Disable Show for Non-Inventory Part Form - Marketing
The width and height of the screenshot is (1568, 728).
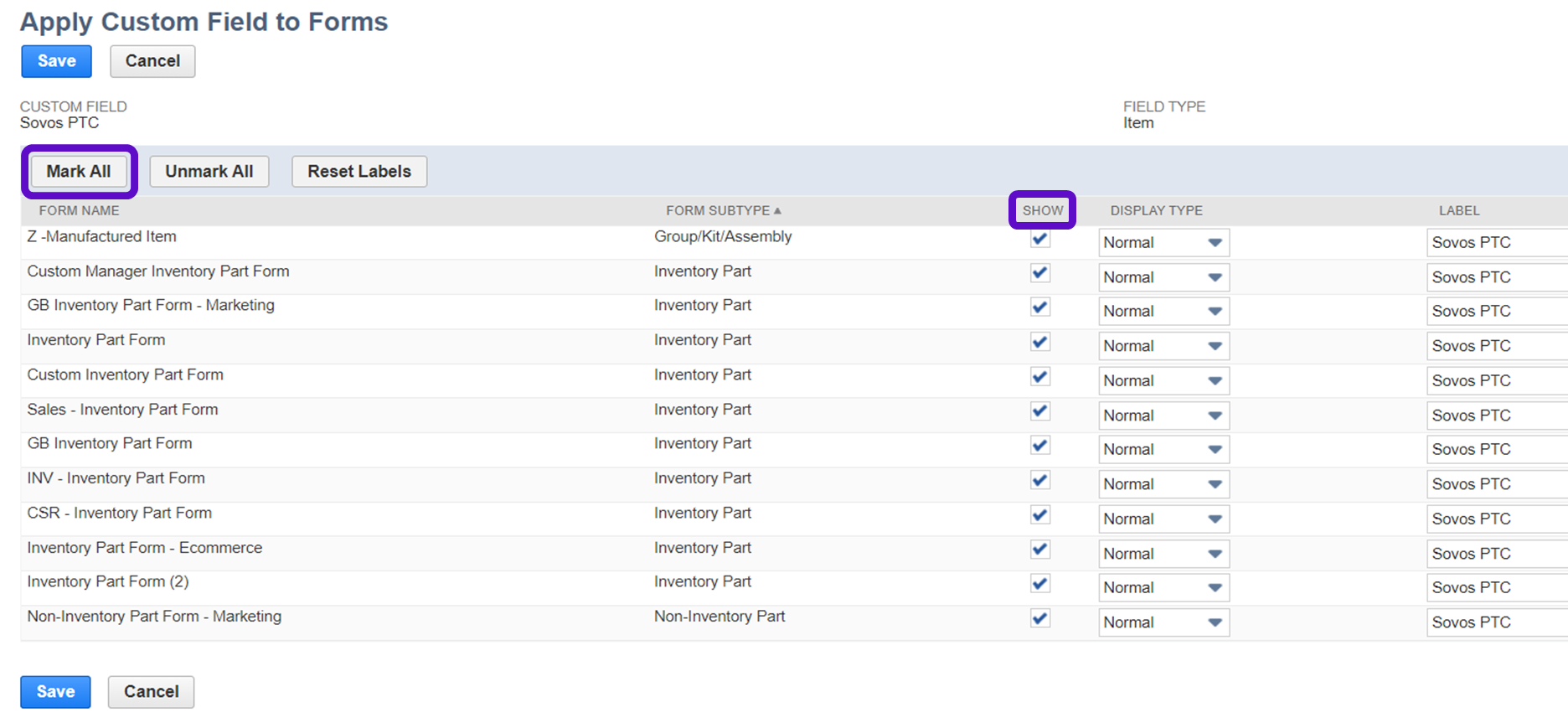[x=1040, y=618]
